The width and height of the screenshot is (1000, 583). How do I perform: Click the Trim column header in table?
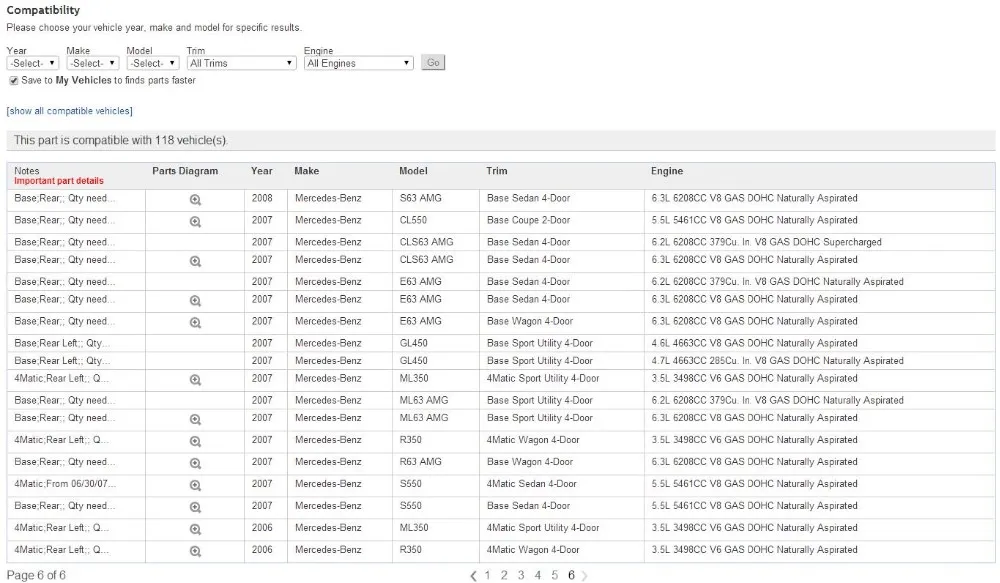(x=497, y=171)
